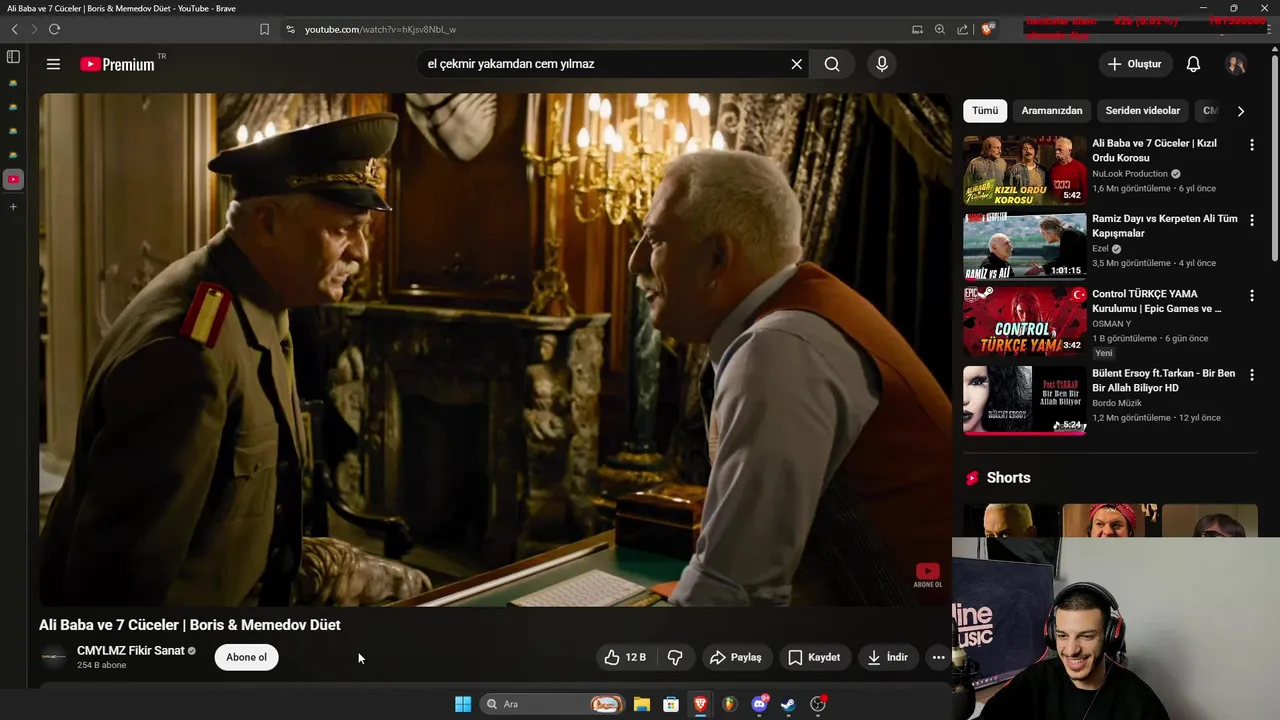Click the ABONE OL watermark in player

tap(927, 575)
